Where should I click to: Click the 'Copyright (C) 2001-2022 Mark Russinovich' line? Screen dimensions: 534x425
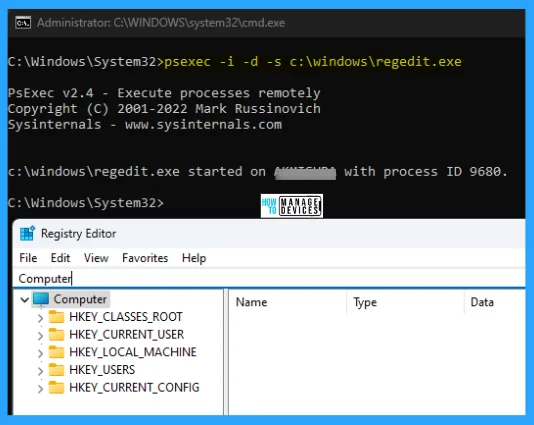click(164, 109)
